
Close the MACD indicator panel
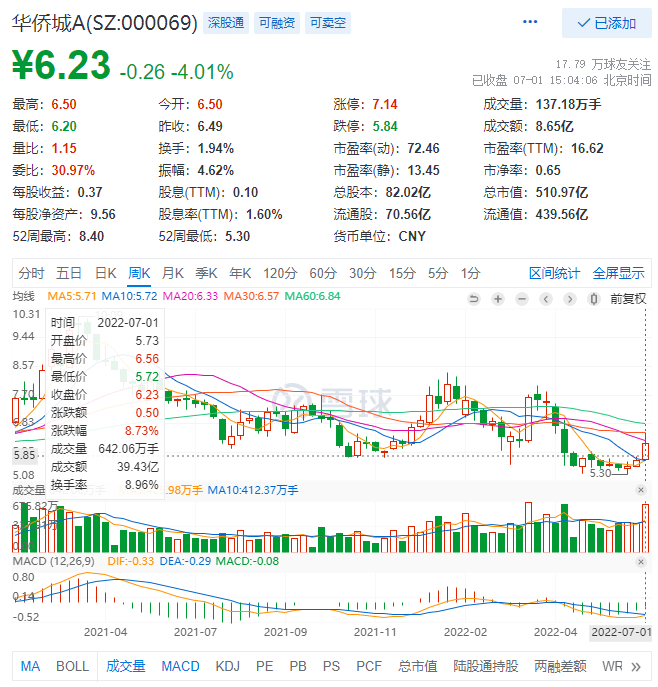point(641,562)
